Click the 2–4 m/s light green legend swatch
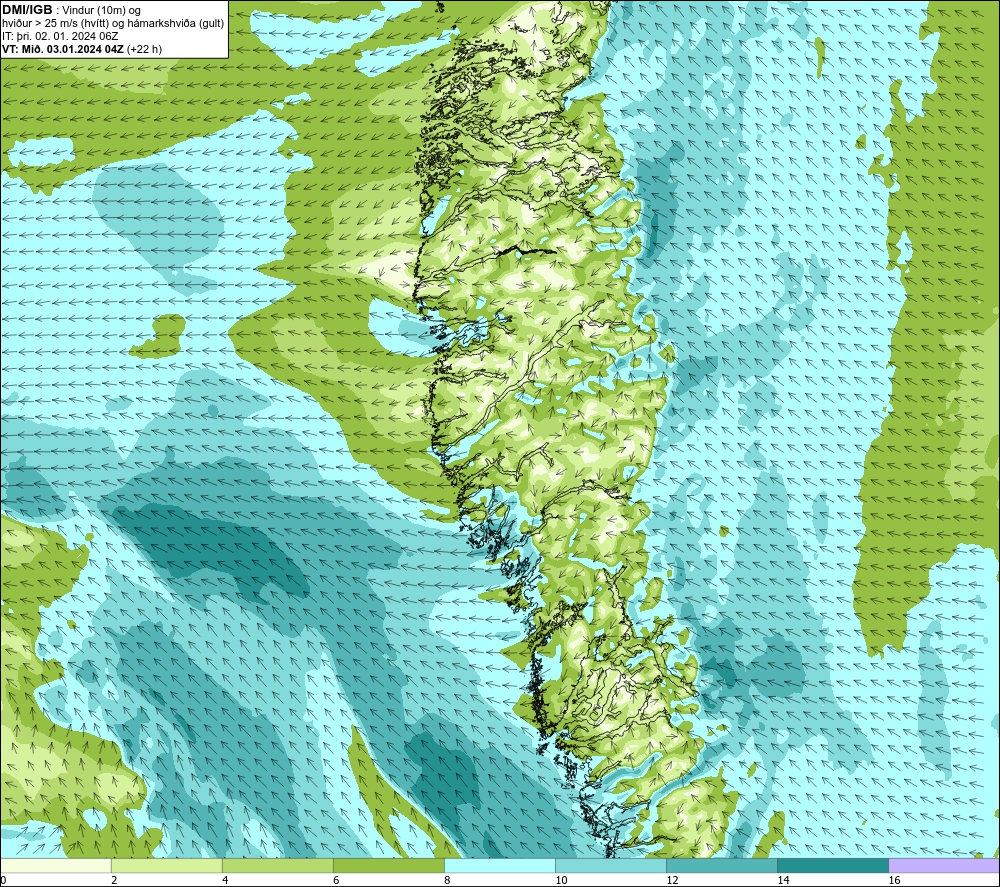1000x887 pixels. tap(166, 865)
